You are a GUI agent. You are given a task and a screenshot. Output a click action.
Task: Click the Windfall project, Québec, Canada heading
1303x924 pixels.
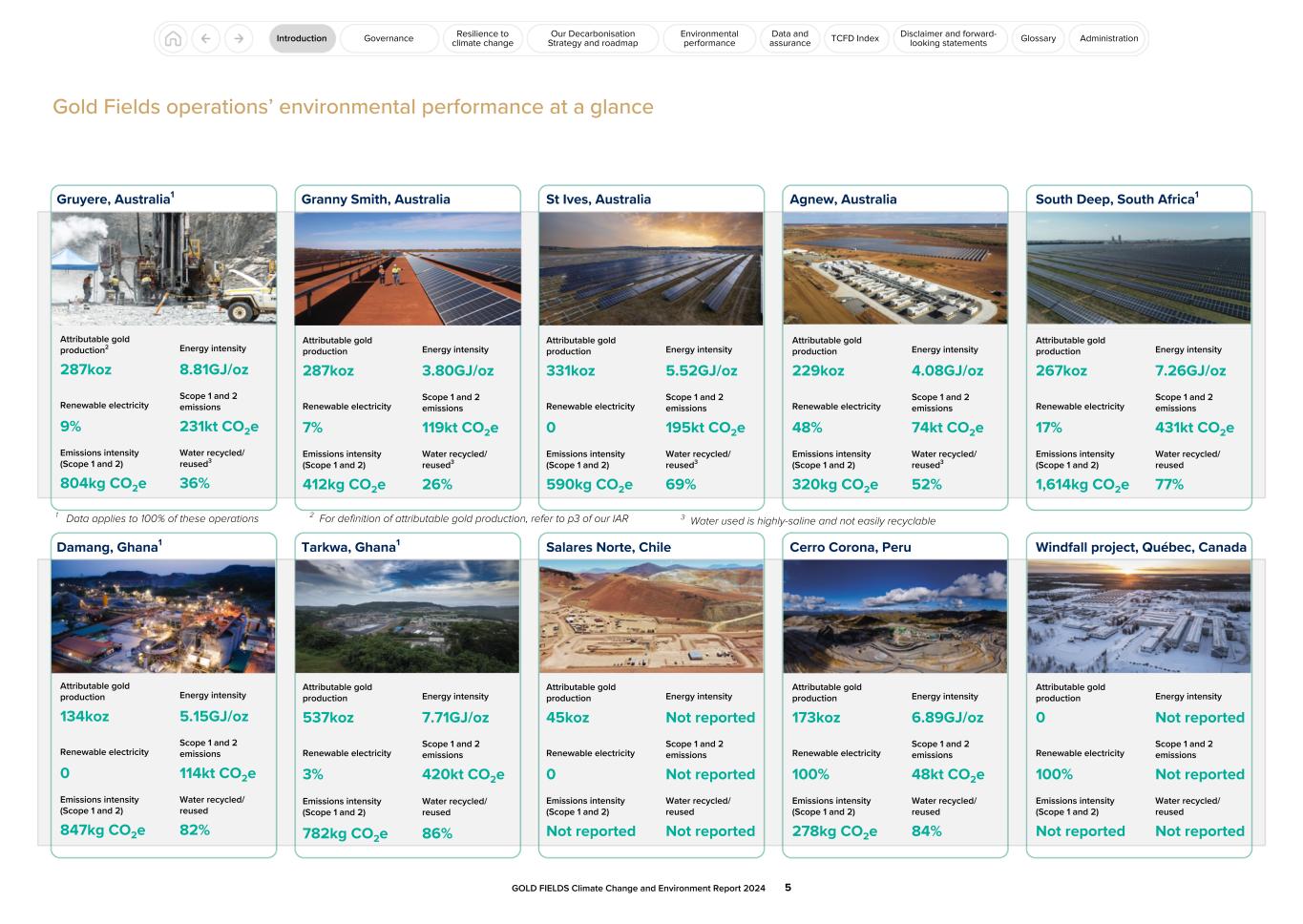pyautogui.click(x=1142, y=547)
